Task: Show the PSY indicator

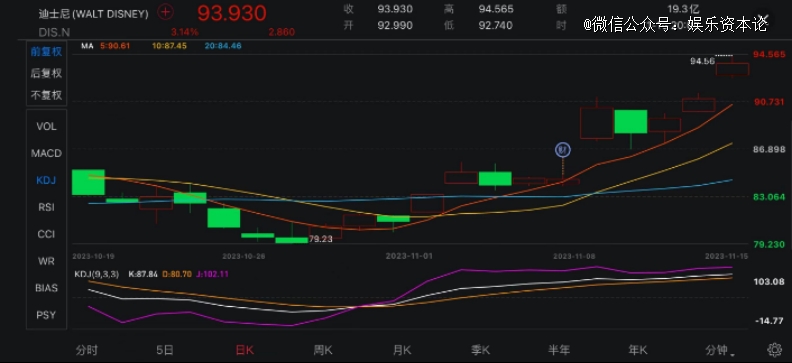Action: click(46, 315)
